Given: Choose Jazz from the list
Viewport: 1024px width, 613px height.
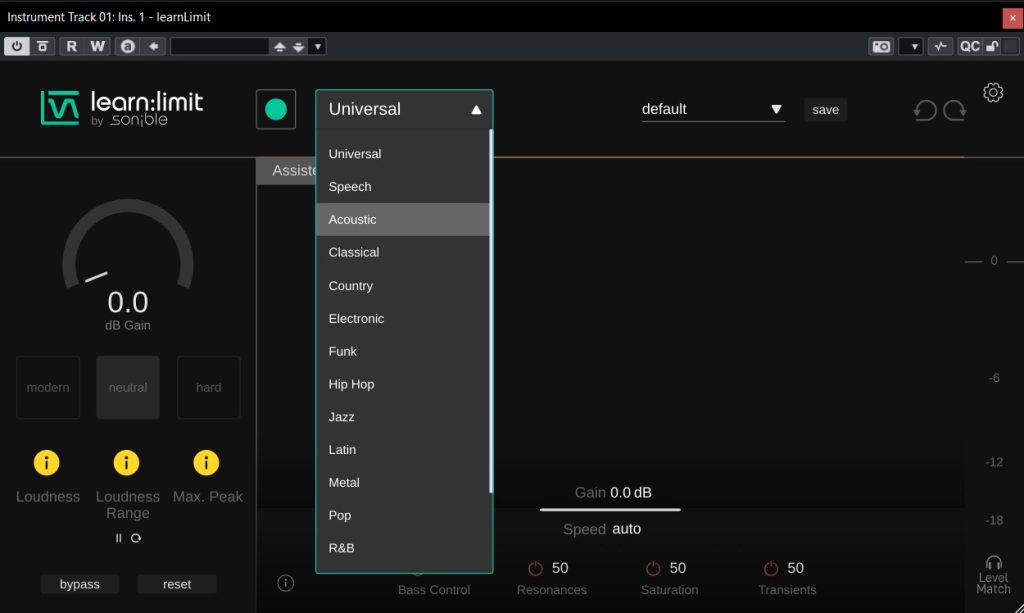Looking at the screenshot, I should [403, 417].
